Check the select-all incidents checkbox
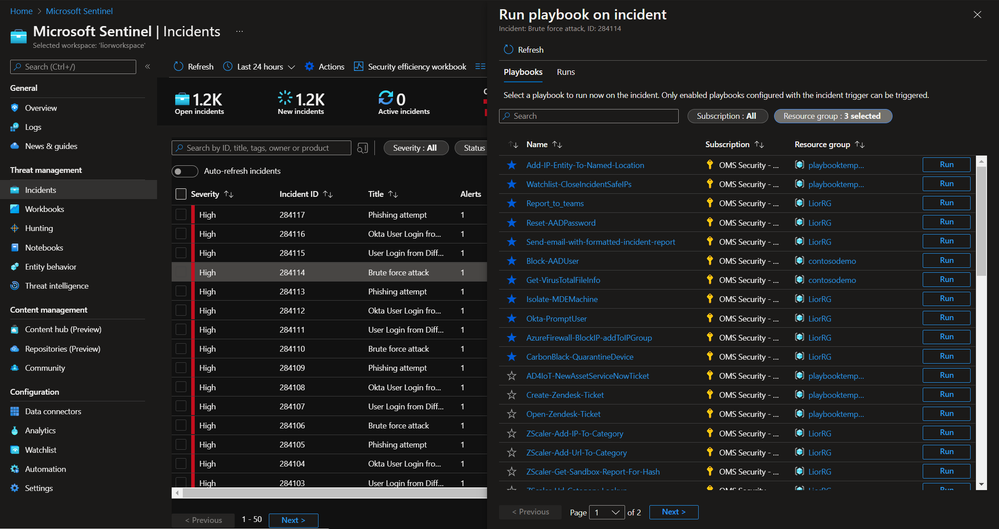The height and width of the screenshot is (529, 999). tap(181, 194)
